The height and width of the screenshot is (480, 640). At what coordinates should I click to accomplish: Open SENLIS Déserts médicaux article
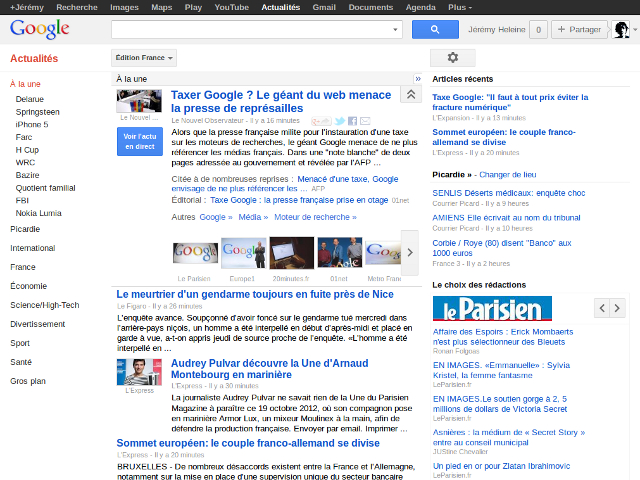509,193
